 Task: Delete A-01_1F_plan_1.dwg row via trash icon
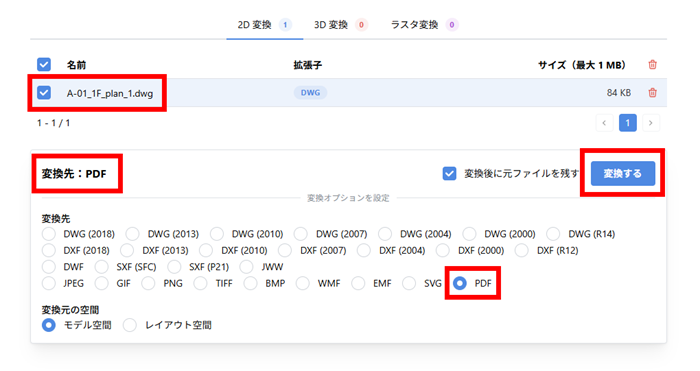tap(652, 93)
